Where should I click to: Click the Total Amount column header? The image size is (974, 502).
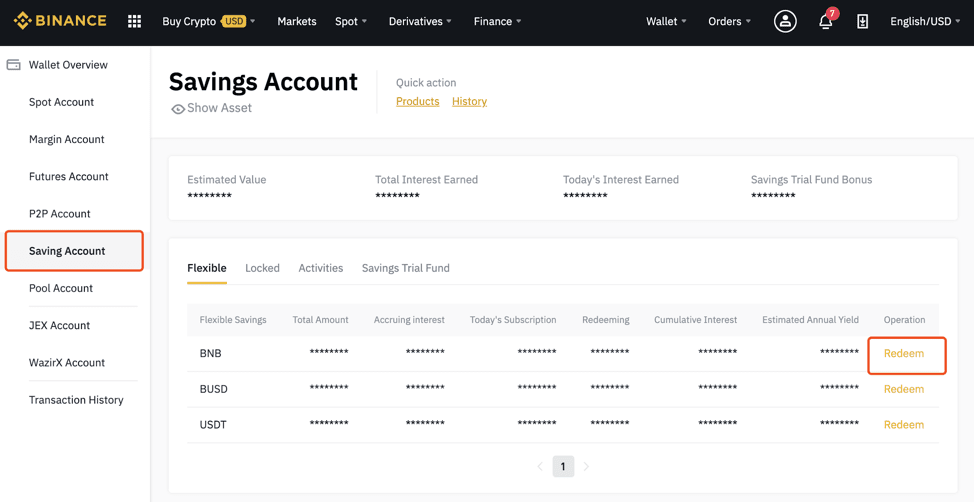[321, 320]
